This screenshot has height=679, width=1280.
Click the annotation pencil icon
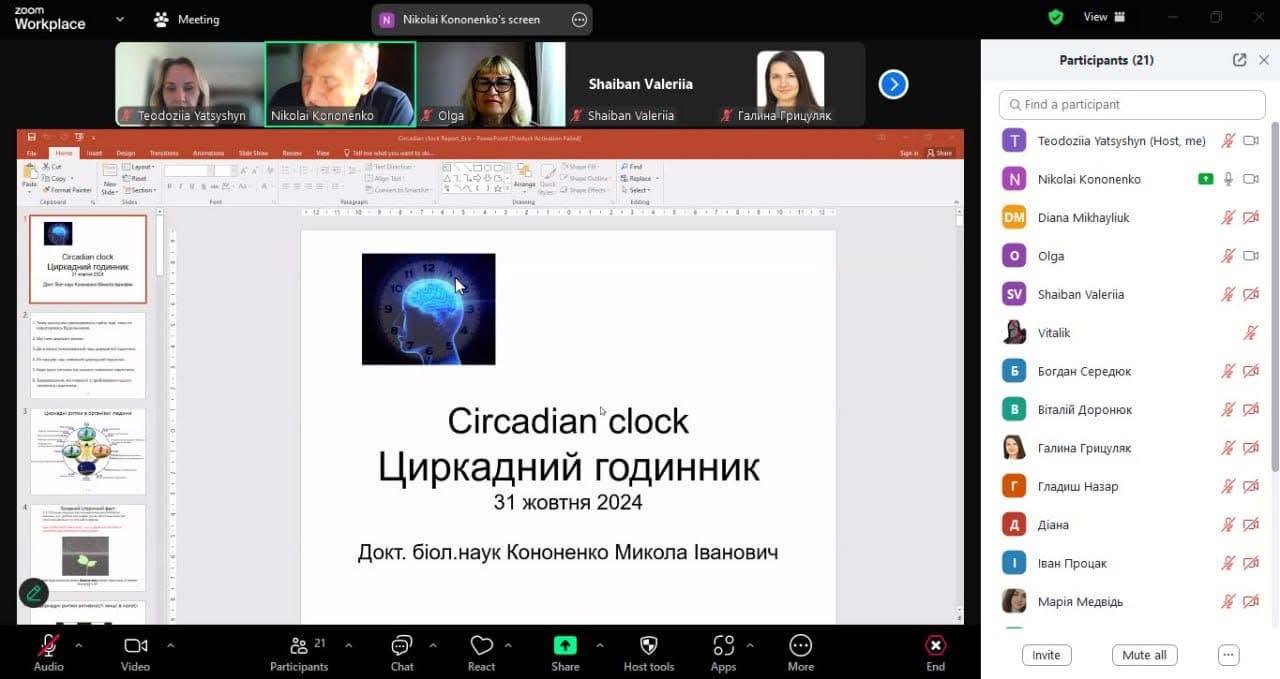point(34,593)
